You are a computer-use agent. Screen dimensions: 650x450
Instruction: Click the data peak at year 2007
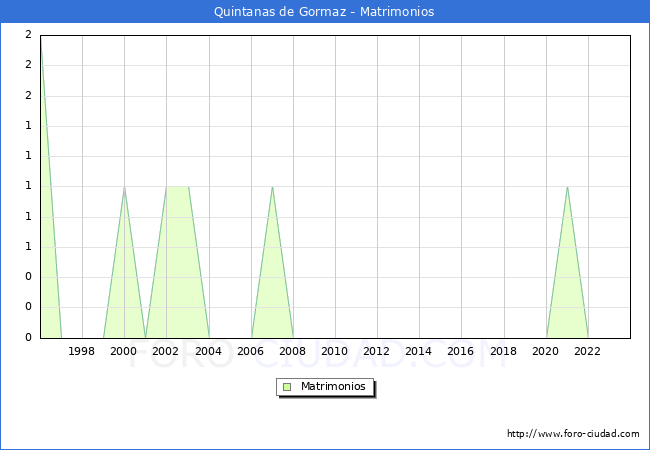coord(272,187)
